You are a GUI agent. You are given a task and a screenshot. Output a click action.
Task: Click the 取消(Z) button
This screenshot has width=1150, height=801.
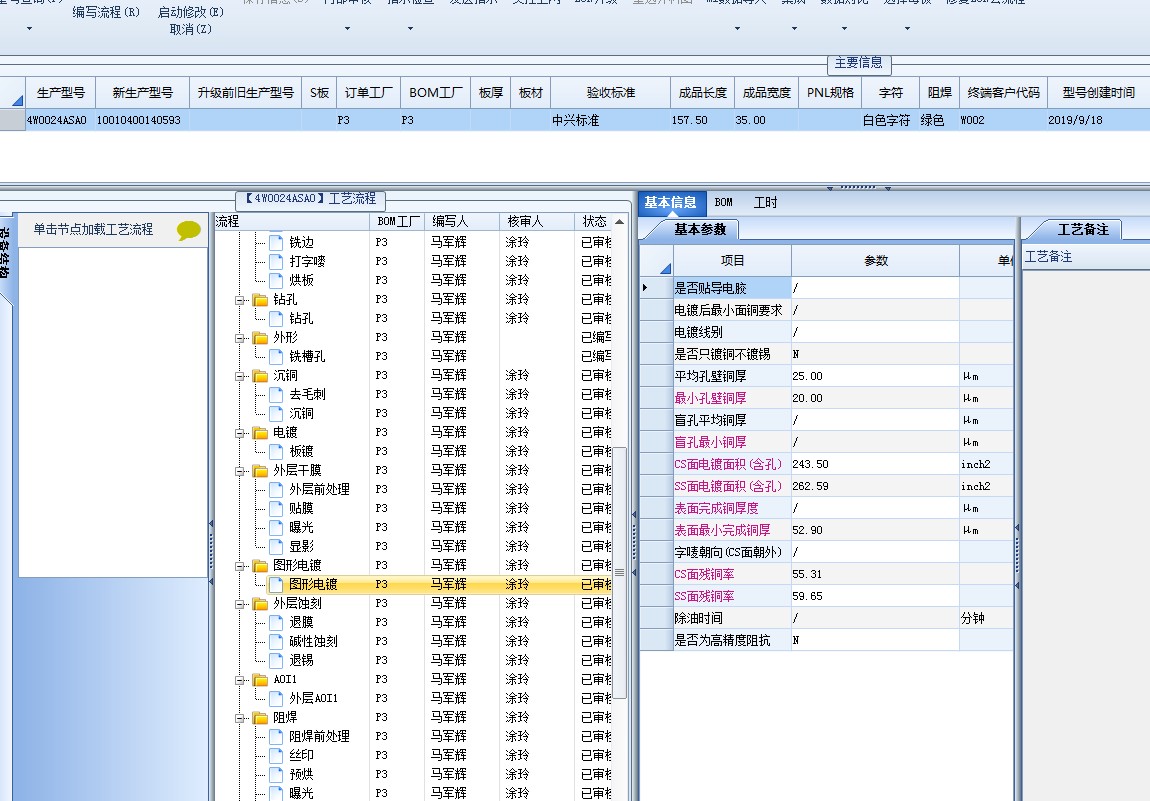point(191,29)
